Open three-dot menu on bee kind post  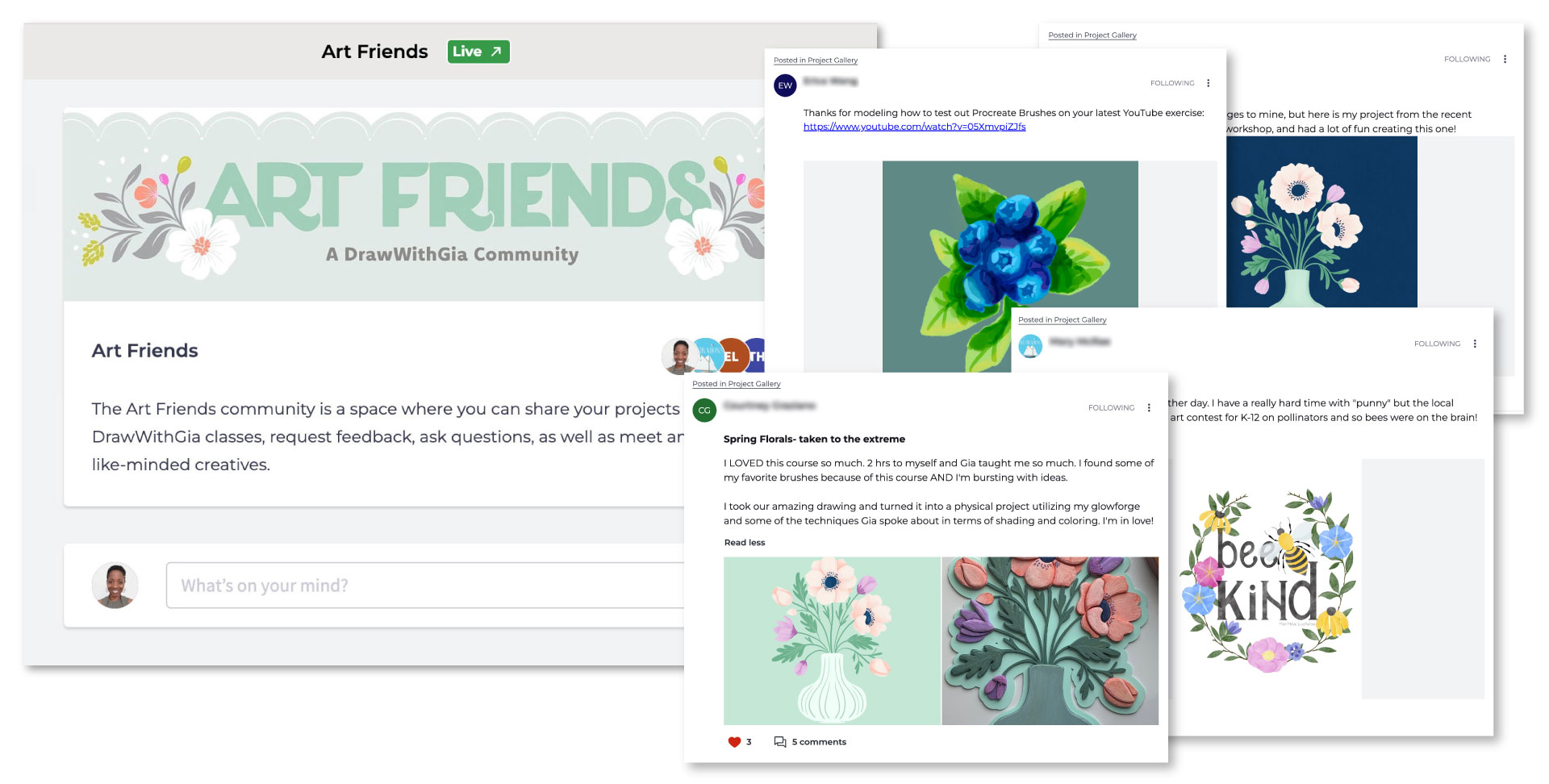click(x=1475, y=344)
